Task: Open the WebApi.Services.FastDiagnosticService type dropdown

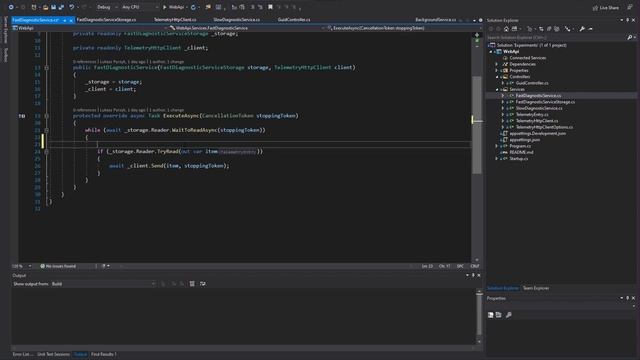Action: 247,28
